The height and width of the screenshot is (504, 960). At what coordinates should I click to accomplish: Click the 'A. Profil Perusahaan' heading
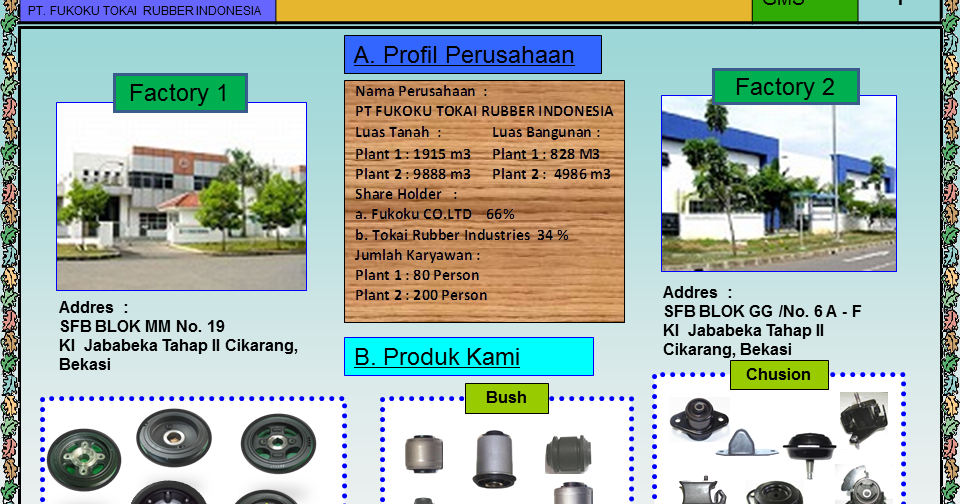pos(472,55)
